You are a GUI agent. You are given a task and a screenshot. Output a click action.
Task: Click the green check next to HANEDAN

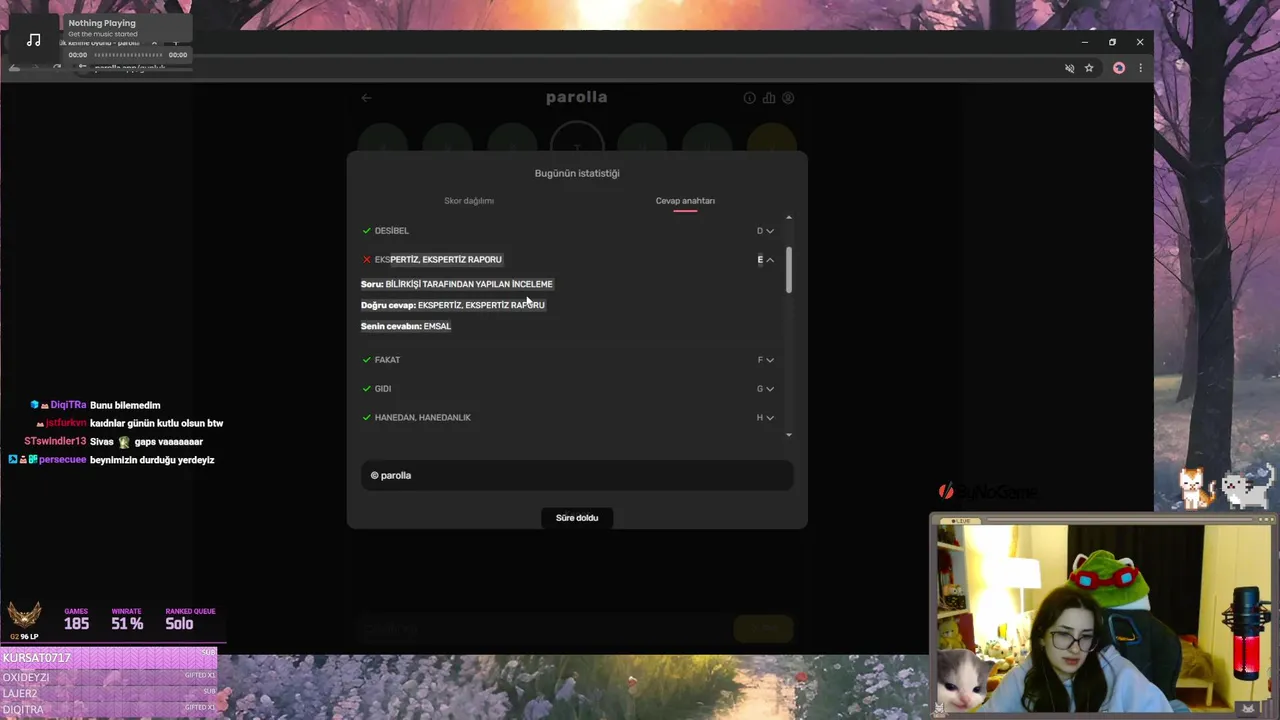[367, 418]
